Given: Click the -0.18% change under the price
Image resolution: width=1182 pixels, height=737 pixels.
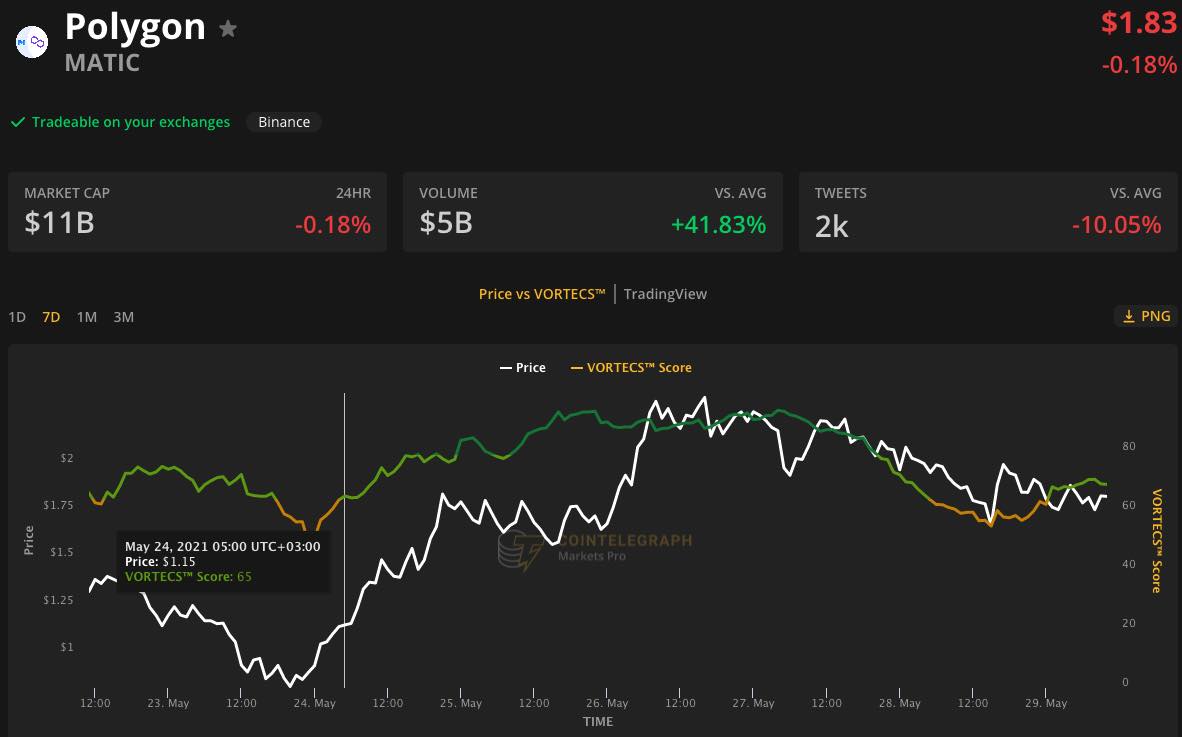Looking at the screenshot, I should pyautogui.click(x=1139, y=65).
